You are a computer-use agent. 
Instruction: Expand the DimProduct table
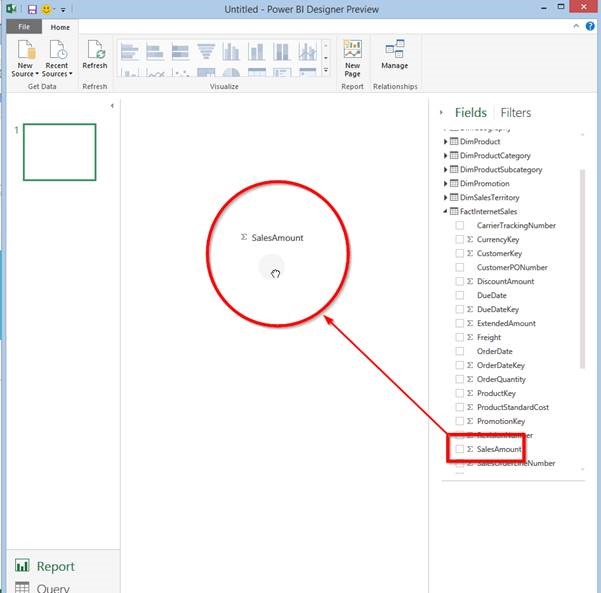click(445, 141)
